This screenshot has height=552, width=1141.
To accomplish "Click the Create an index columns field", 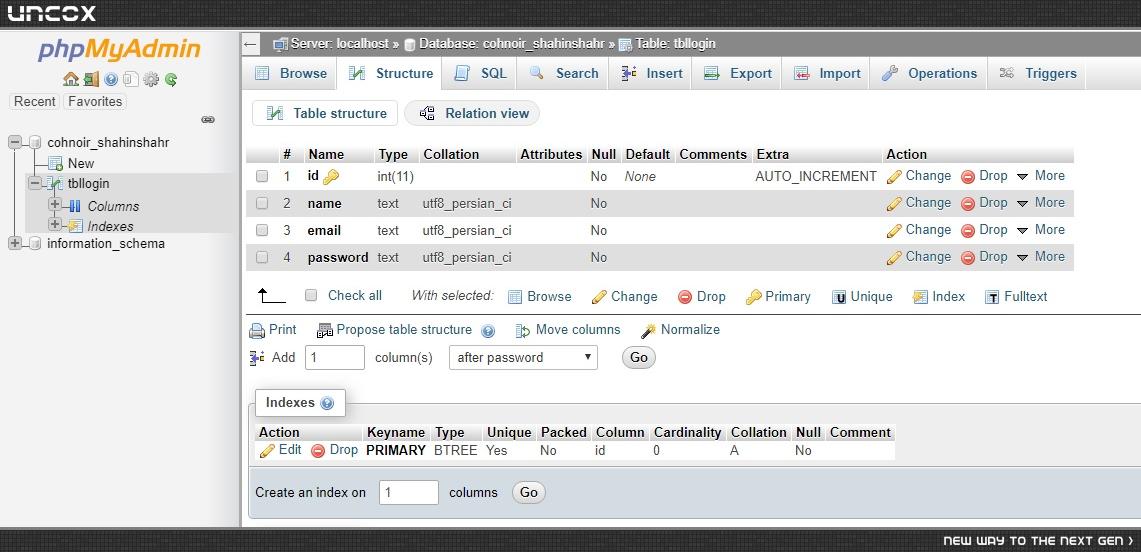I will [409, 492].
